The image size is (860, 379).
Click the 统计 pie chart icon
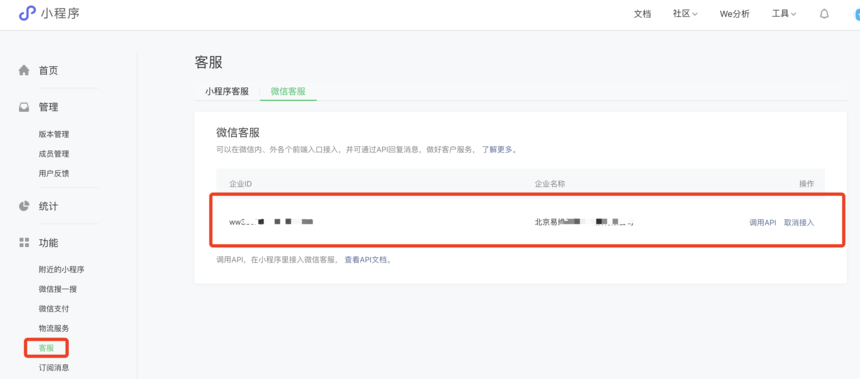(x=24, y=206)
